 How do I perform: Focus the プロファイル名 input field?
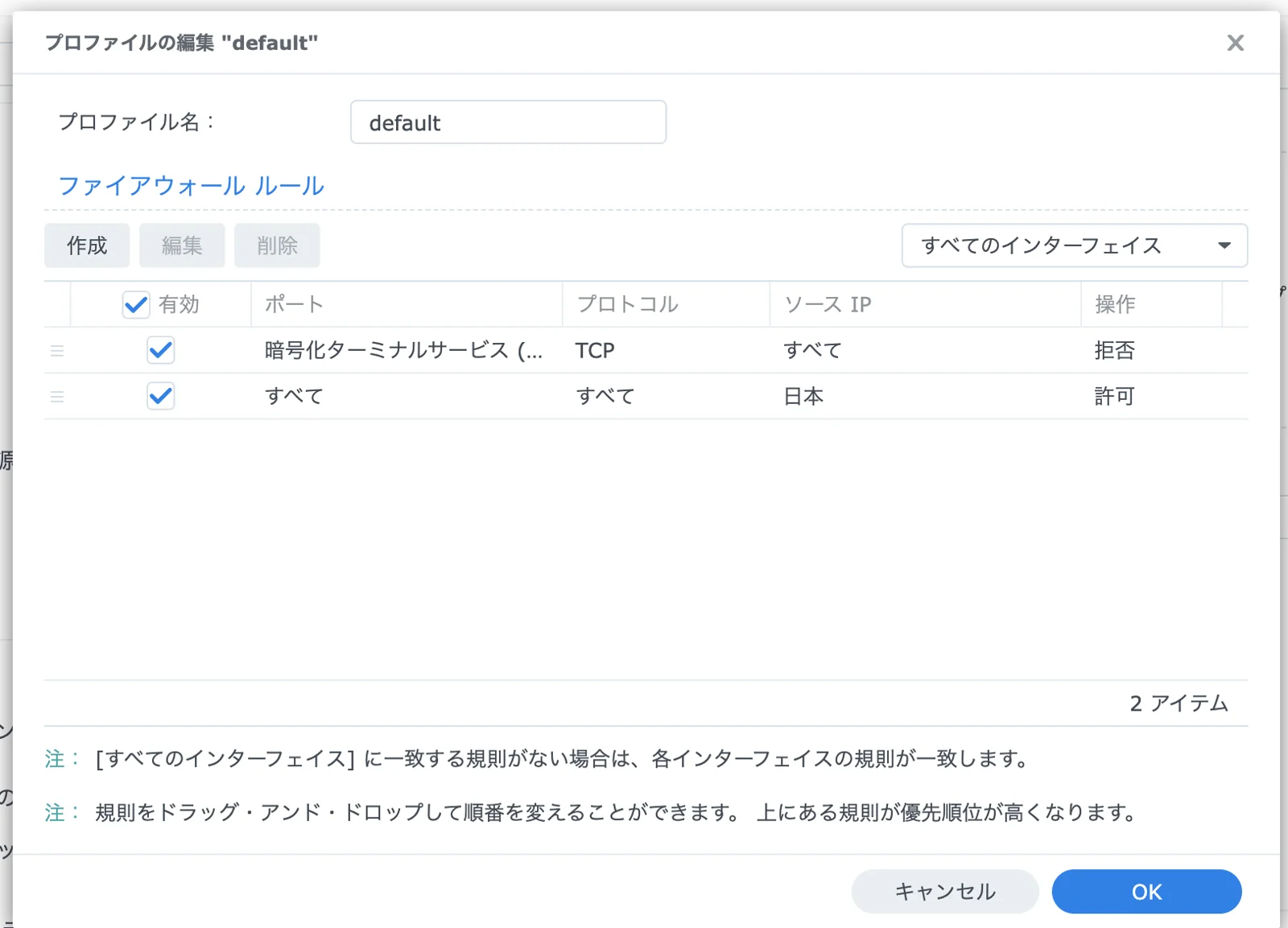click(x=508, y=122)
